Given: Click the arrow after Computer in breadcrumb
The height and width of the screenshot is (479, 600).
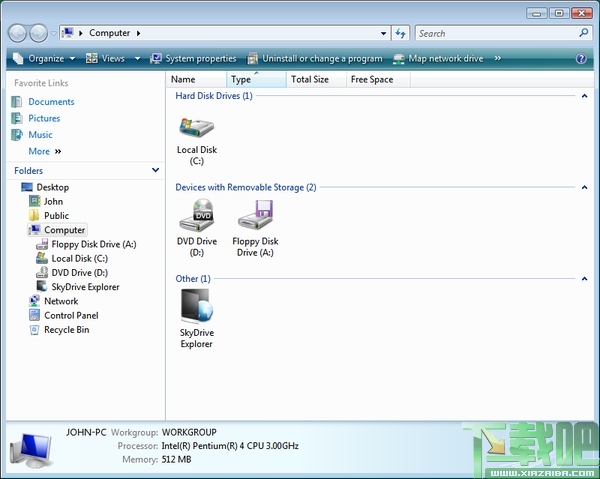Looking at the screenshot, I should point(139,33).
